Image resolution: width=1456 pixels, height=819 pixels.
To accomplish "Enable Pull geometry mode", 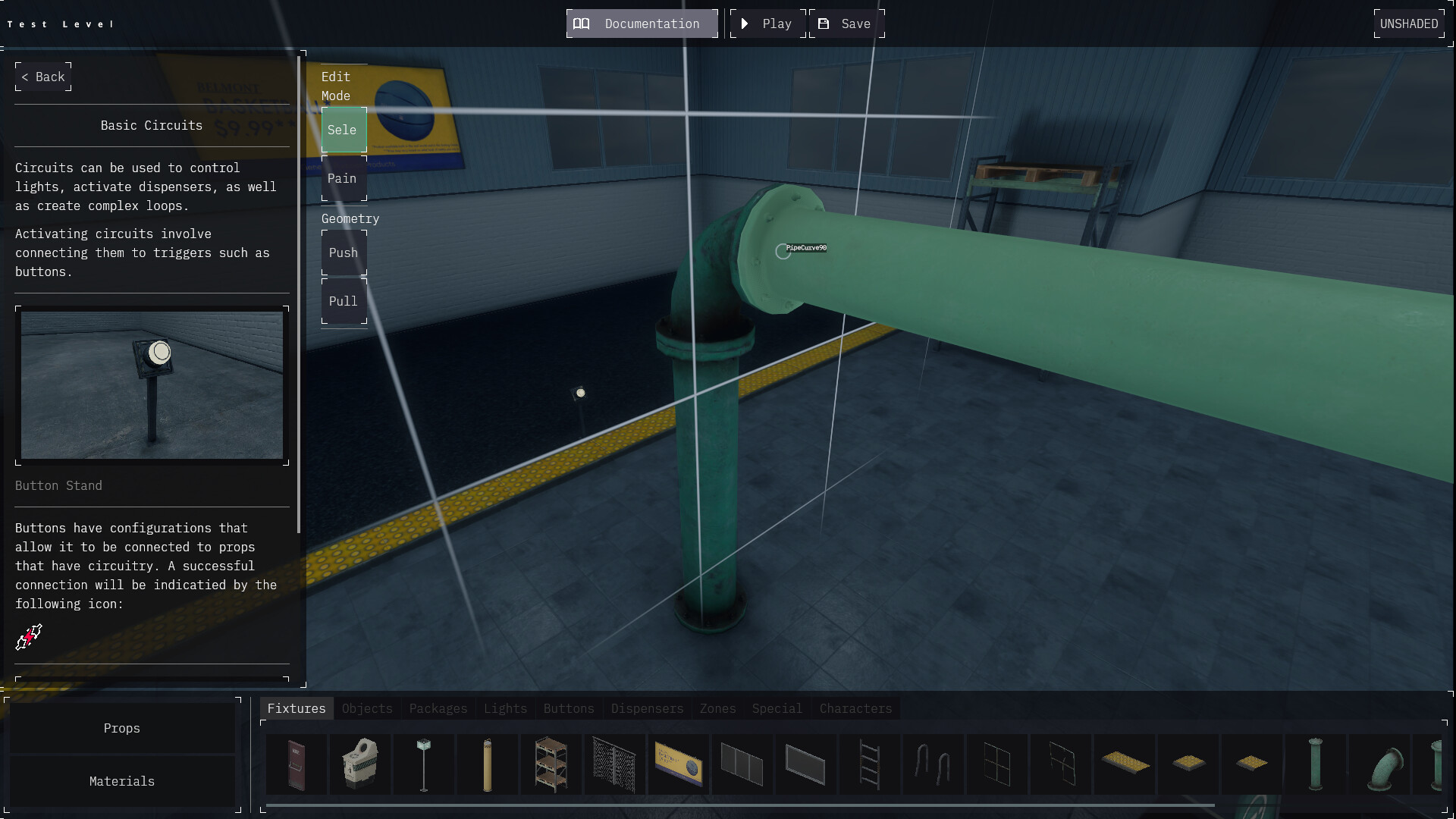I will click(x=344, y=301).
